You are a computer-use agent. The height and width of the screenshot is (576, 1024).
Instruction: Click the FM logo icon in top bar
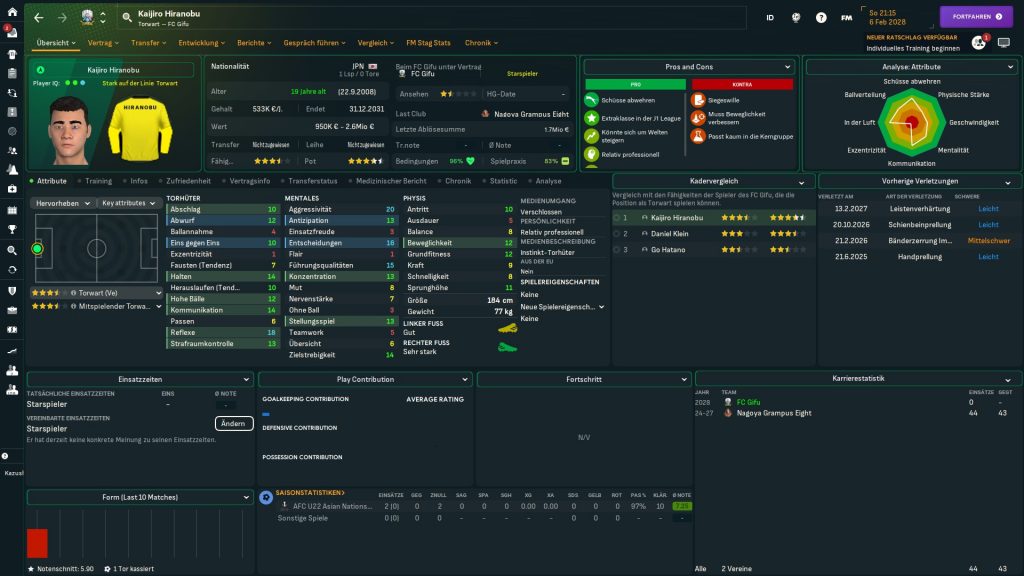(x=847, y=17)
